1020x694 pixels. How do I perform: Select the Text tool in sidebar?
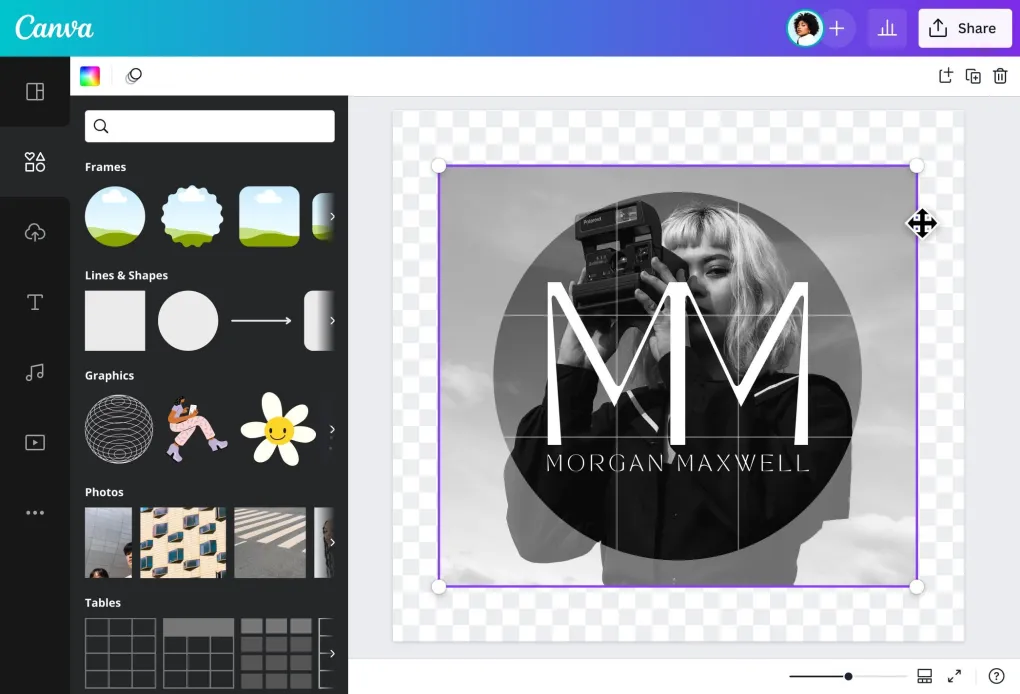click(35, 302)
